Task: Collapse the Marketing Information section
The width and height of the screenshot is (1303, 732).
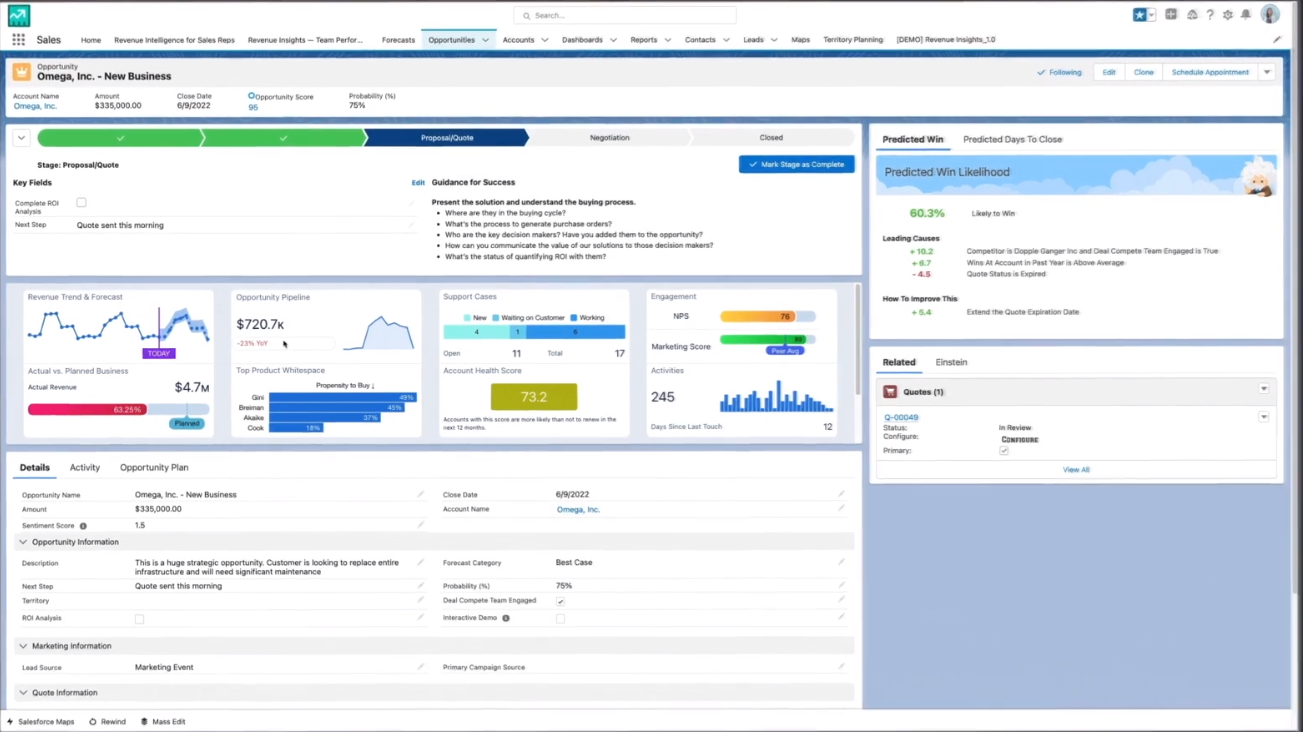Action: click(23, 646)
